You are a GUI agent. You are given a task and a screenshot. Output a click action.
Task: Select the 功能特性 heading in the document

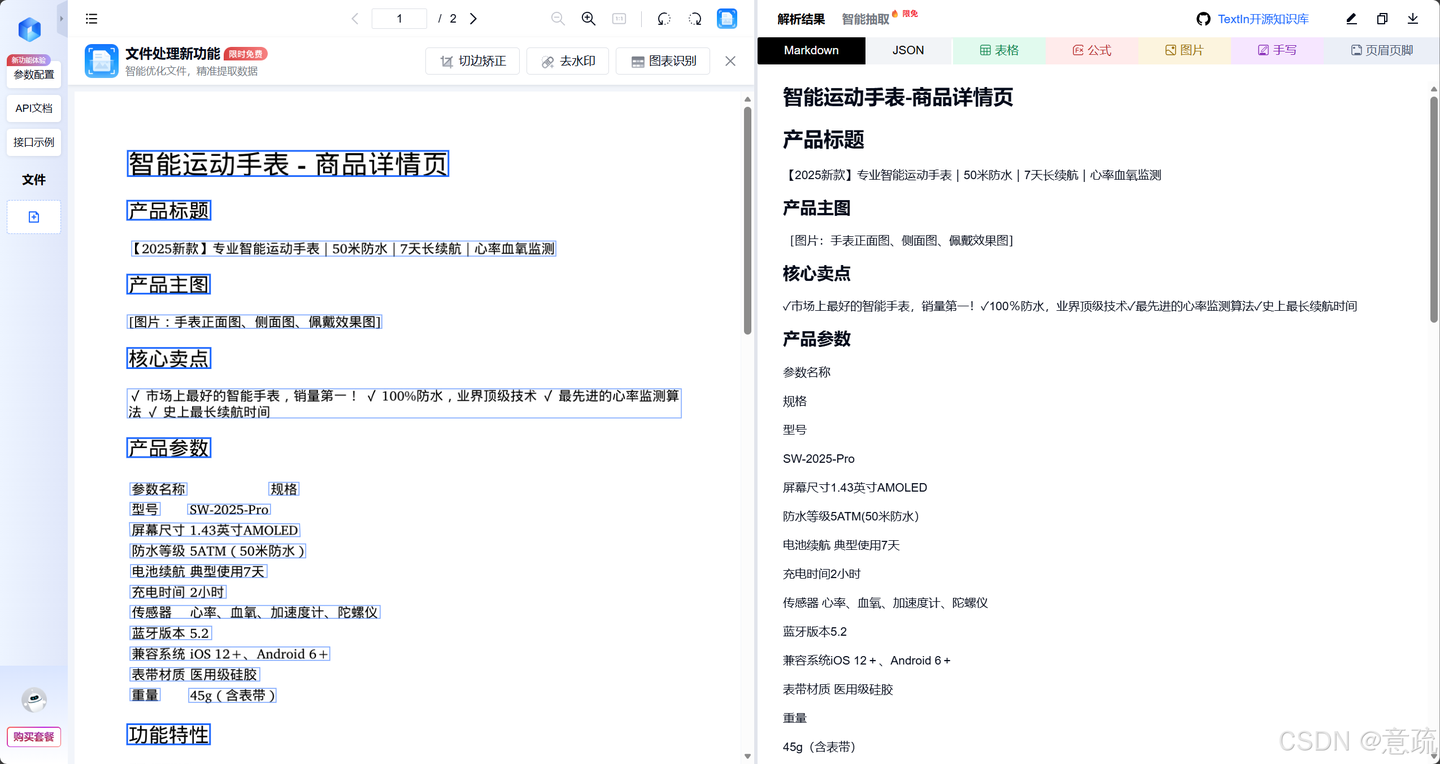[x=169, y=734]
